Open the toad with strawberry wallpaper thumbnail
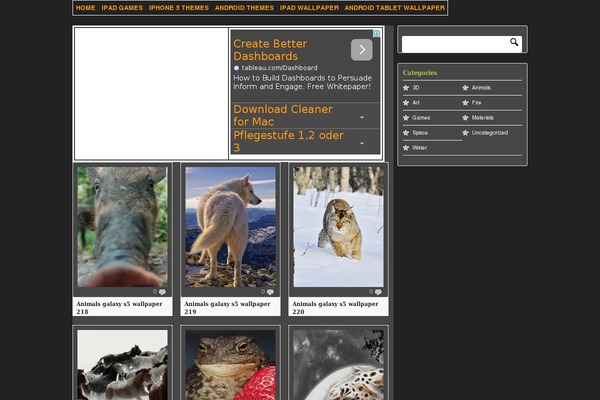This screenshot has width=600, height=400. [230, 365]
